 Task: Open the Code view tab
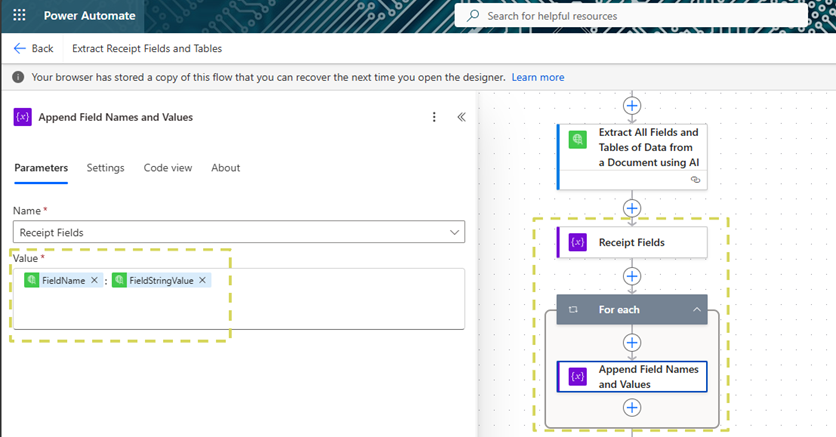(x=167, y=168)
